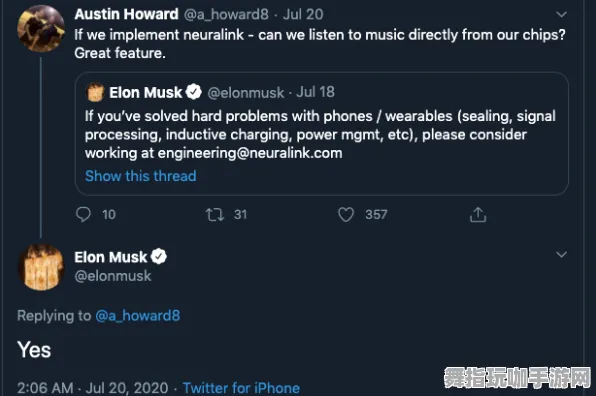
Task: Open the Twitter for iPhone link
Action: (241, 388)
